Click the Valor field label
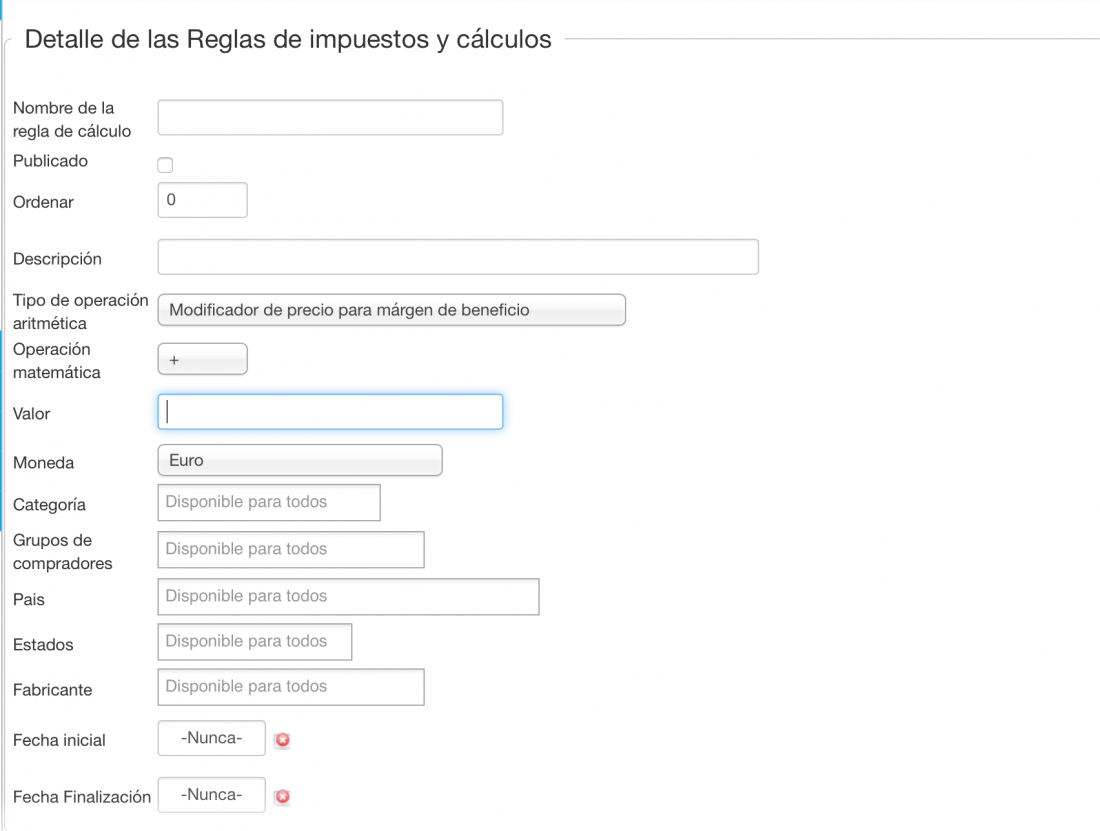The width and height of the screenshot is (1100, 831). click(32, 414)
